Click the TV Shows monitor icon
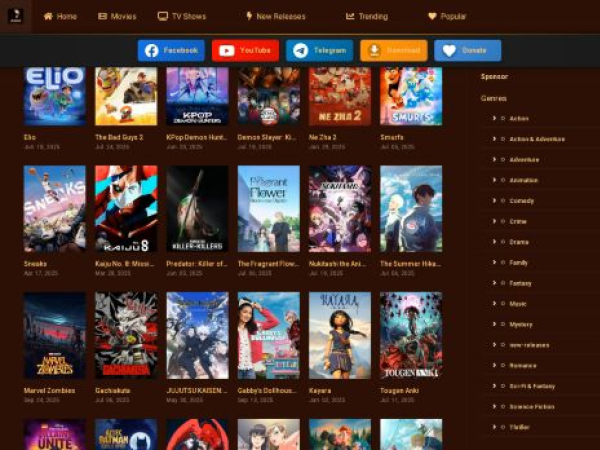The width and height of the screenshot is (600, 450). click(x=163, y=17)
